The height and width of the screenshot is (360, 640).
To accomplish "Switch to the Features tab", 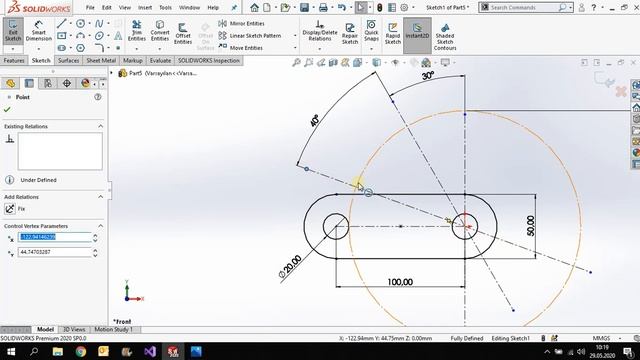I will pos(14,60).
